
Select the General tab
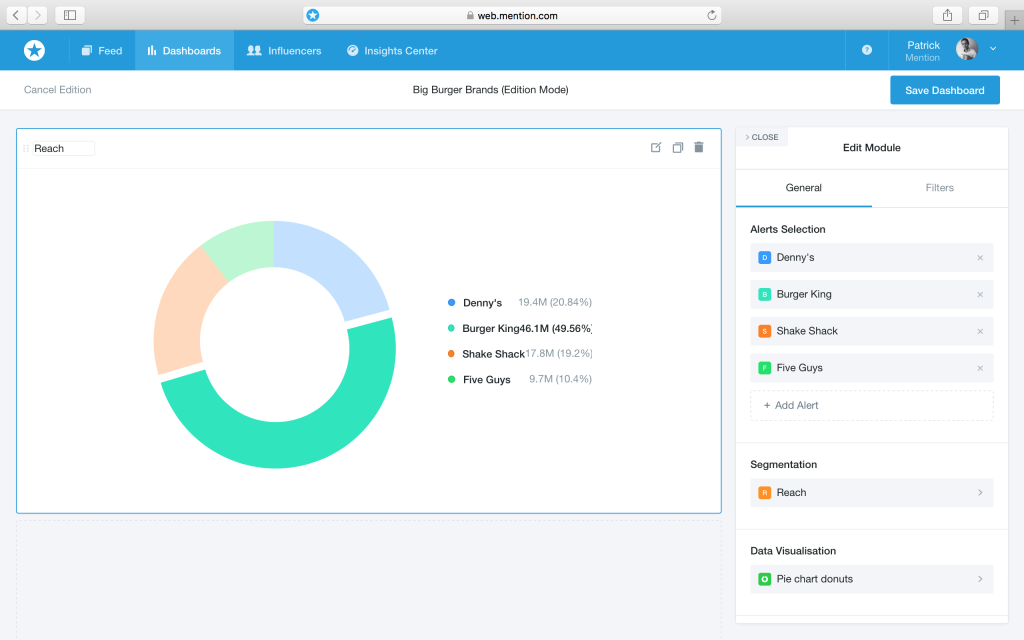pos(803,187)
